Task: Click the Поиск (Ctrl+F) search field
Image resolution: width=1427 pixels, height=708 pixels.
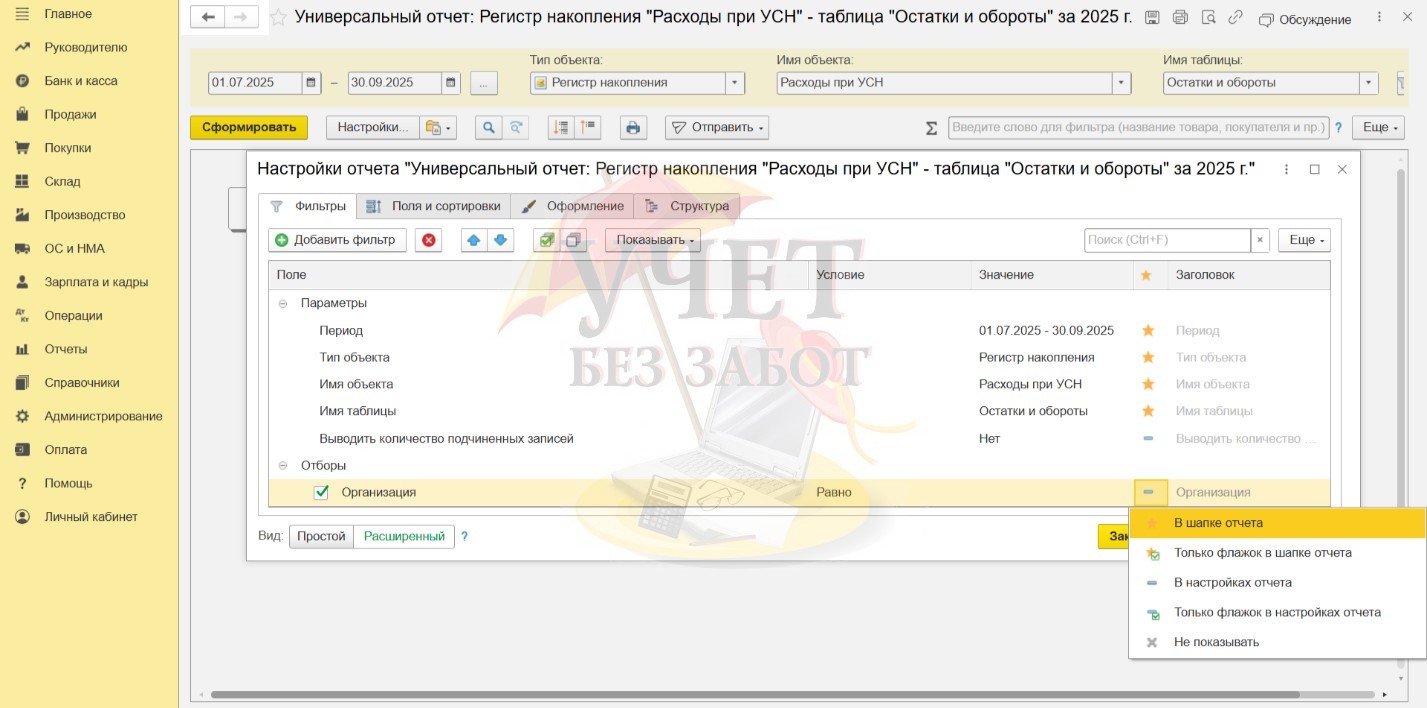Action: [x=1166, y=240]
